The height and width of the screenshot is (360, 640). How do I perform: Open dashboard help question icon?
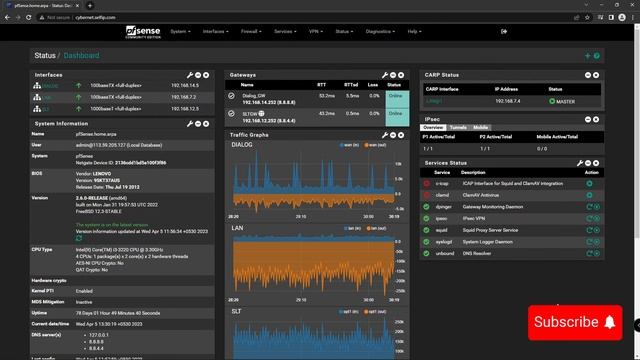click(x=597, y=56)
